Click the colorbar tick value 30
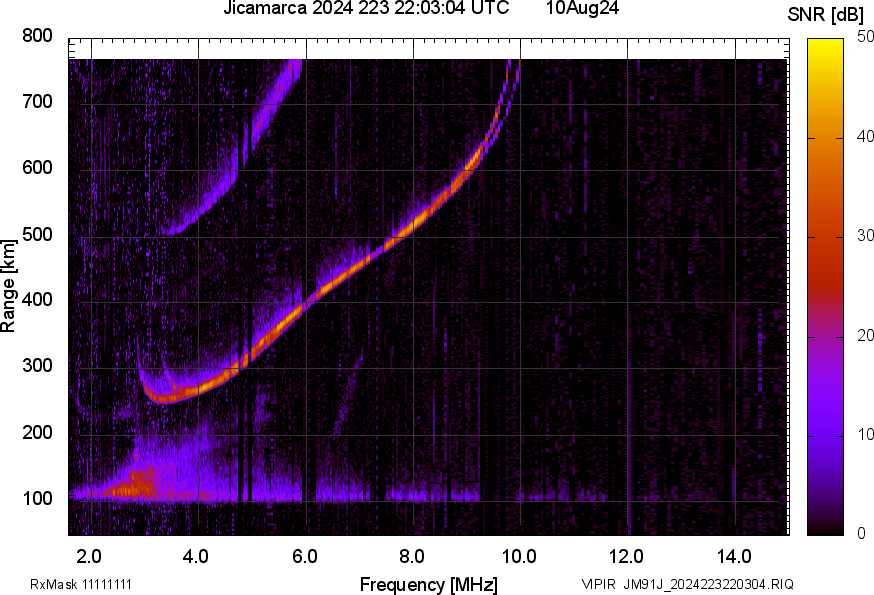874x595 pixels. [x=866, y=236]
